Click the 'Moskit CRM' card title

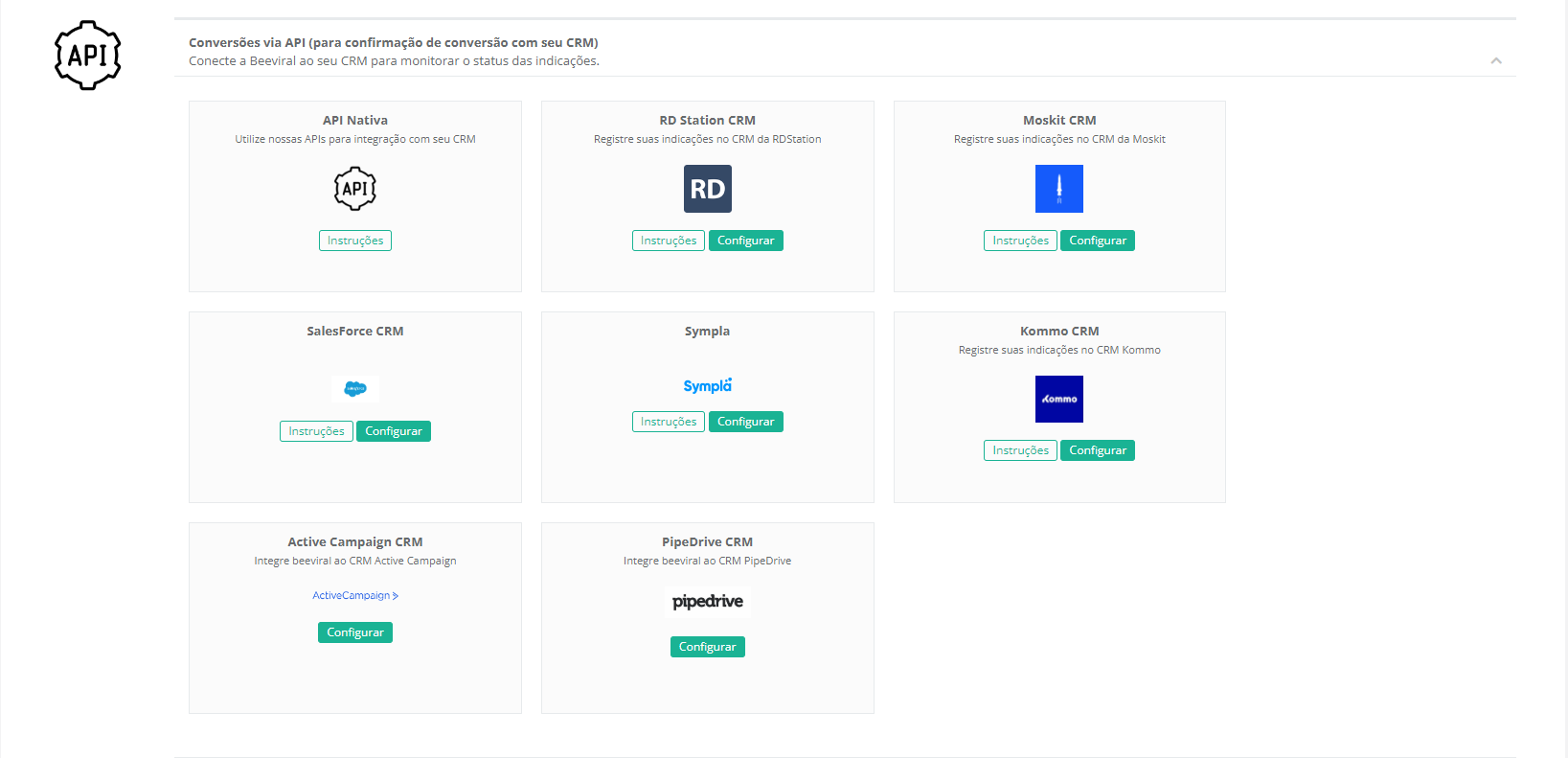tap(1059, 120)
